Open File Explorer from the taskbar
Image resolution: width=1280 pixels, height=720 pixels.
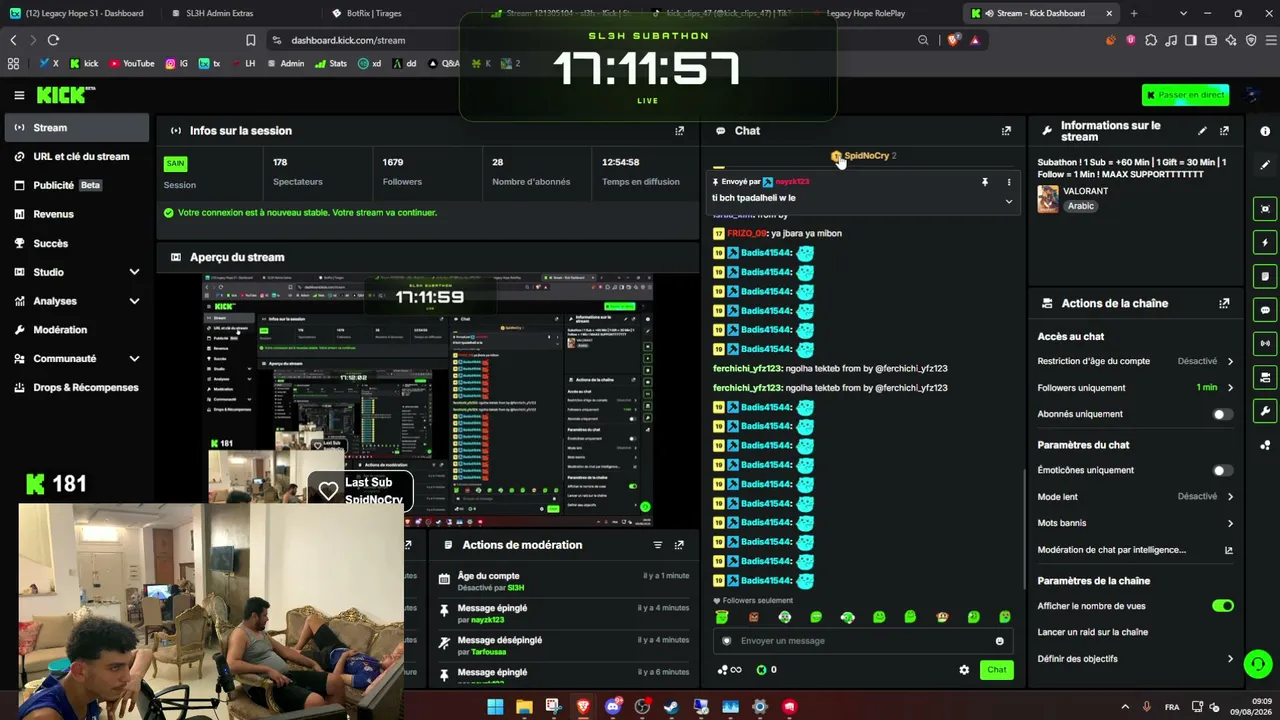(524, 707)
